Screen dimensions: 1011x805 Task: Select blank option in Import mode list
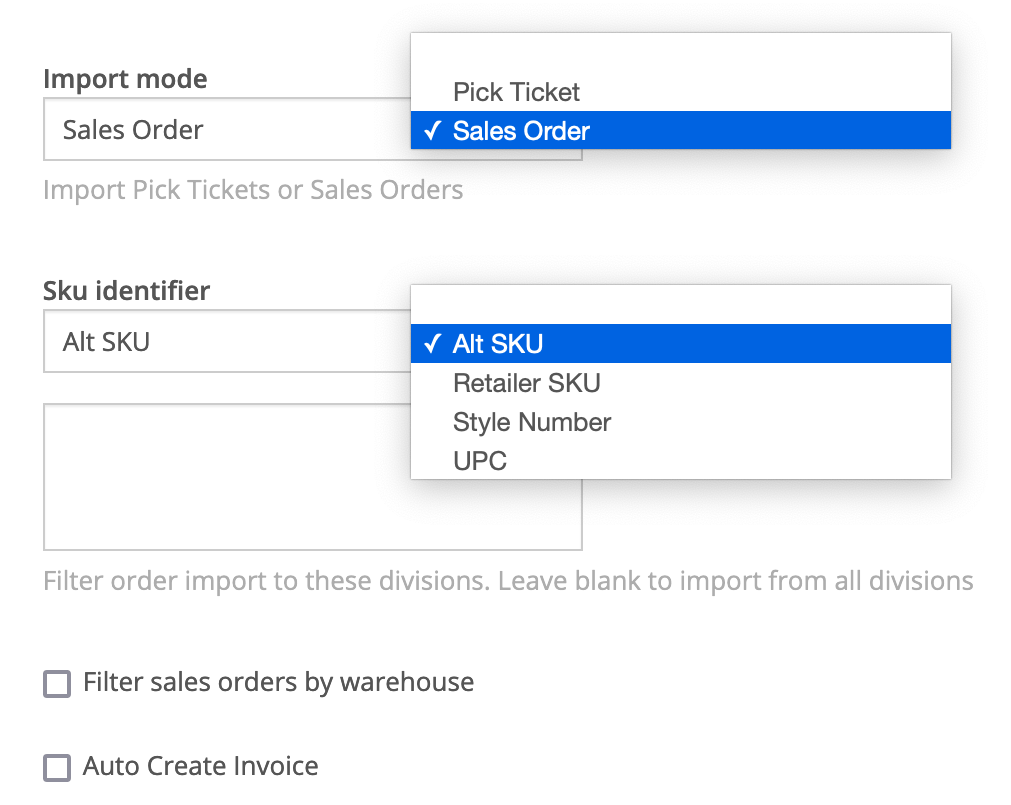tap(680, 53)
